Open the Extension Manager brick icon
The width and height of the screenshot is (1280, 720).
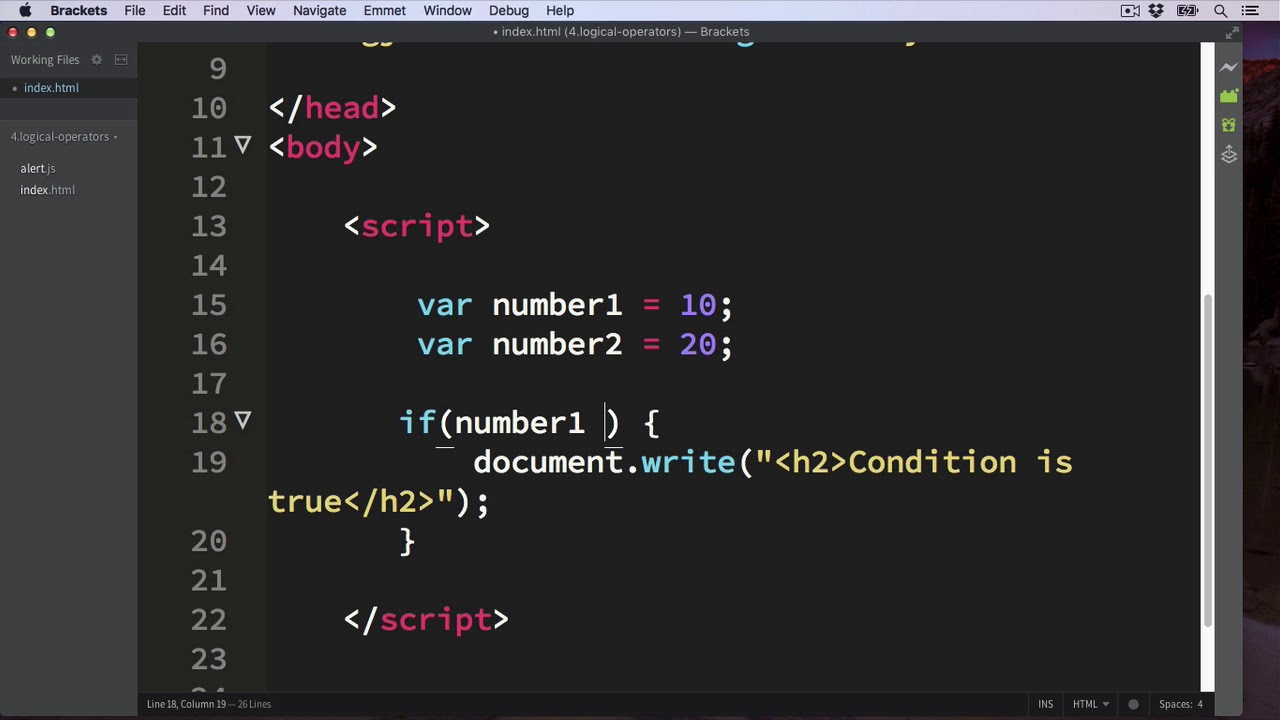point(1229,96)
